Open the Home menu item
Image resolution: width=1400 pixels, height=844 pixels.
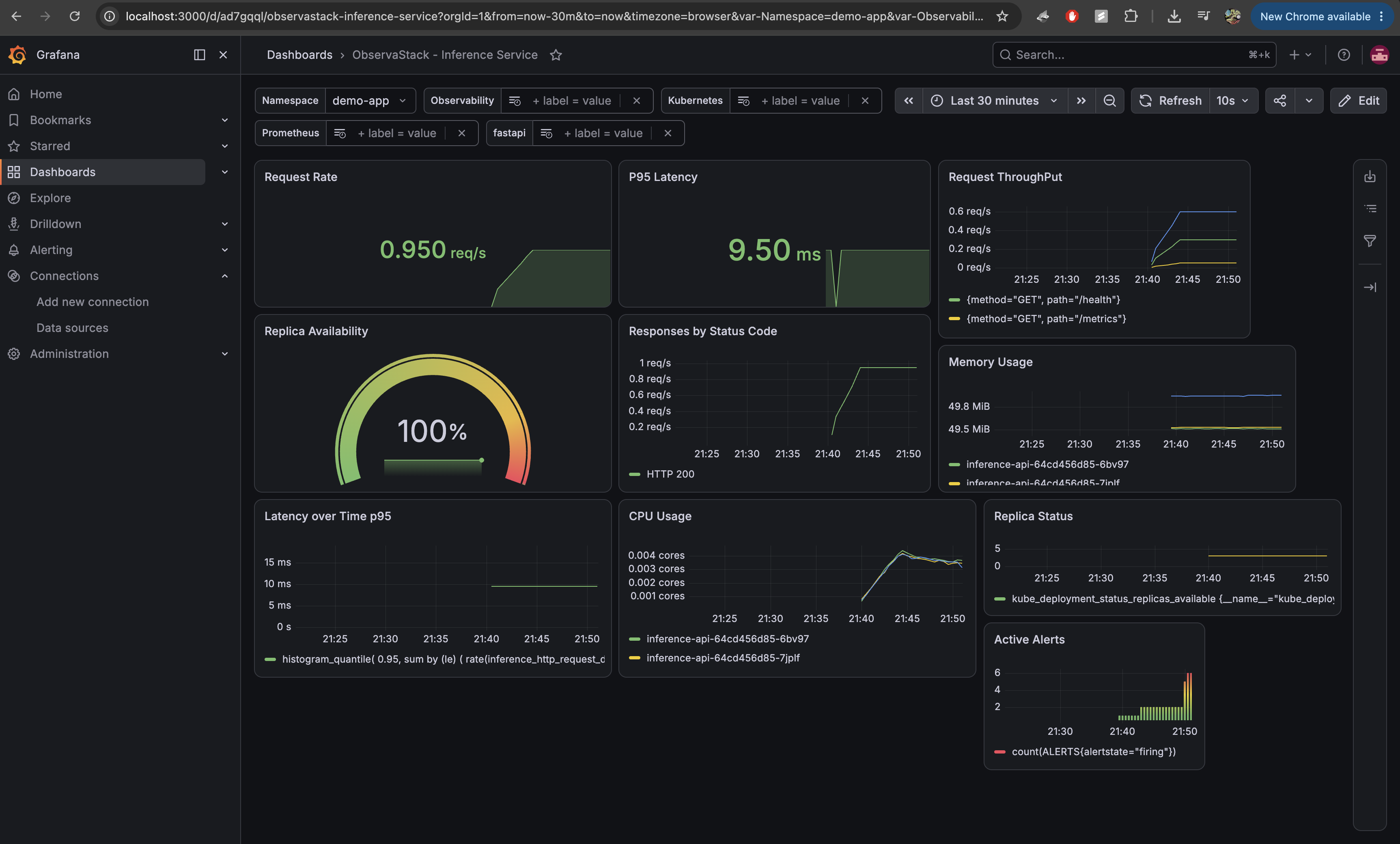[46, 94]
